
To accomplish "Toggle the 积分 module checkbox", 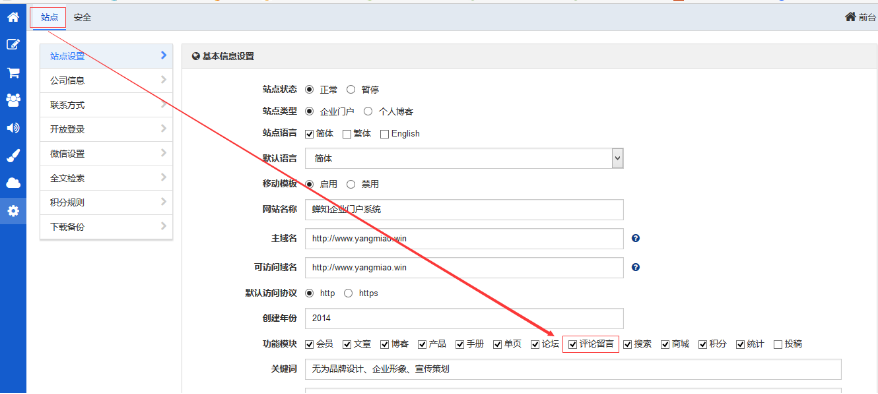I will pyautogui.click(x=703, y=345).
